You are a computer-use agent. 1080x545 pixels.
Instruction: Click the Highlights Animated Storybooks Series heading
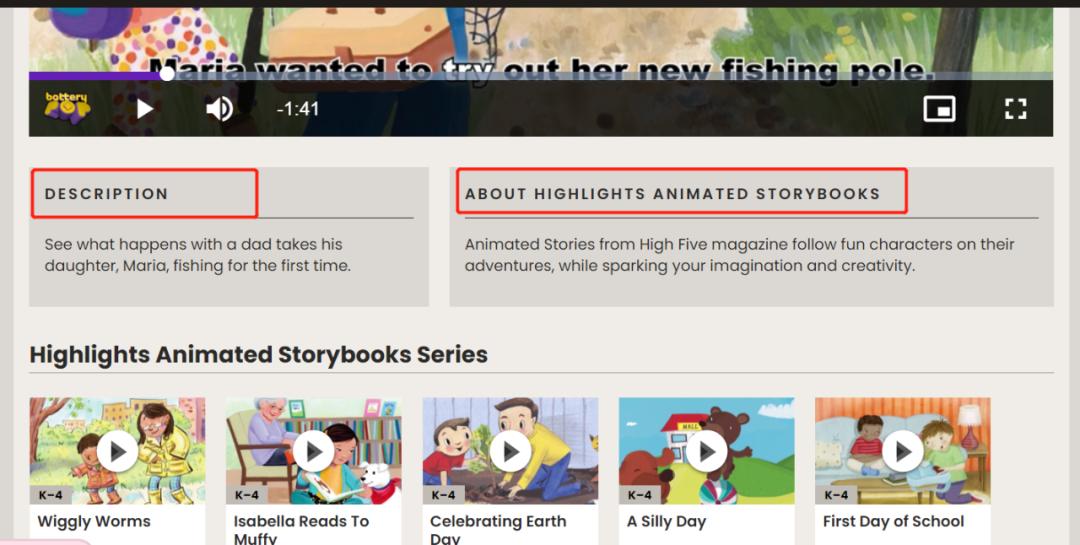(x=258, y=355)
